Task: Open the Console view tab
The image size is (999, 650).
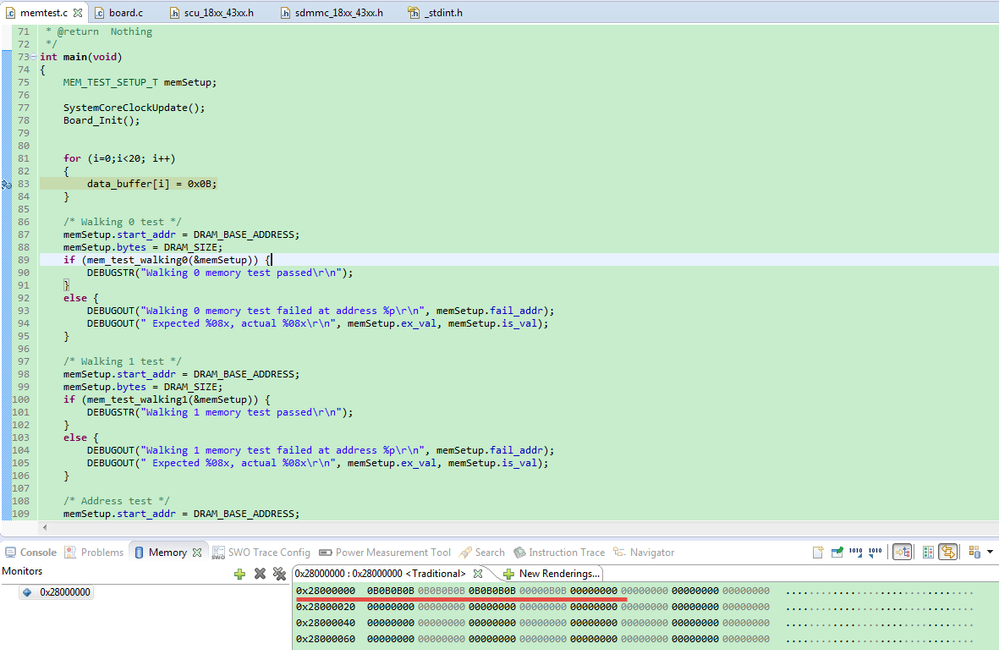Action: coord(31,552)
